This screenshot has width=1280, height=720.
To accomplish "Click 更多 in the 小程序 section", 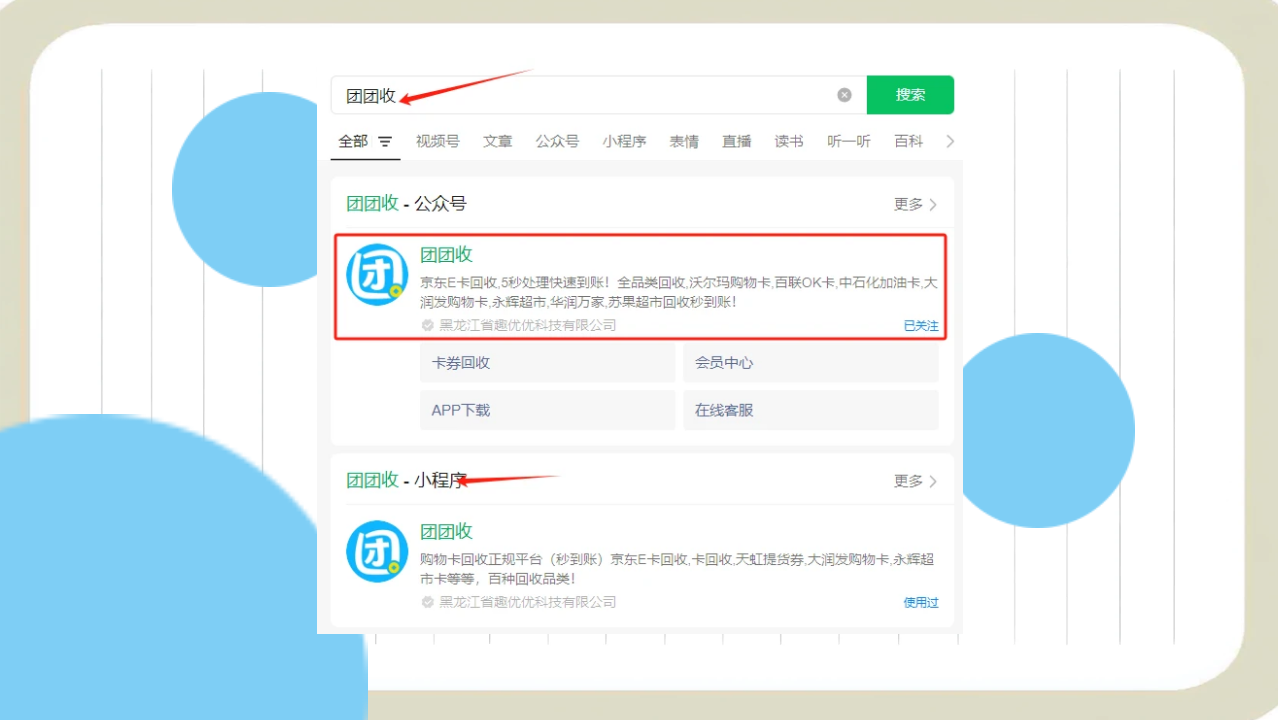I will [915, 481].
